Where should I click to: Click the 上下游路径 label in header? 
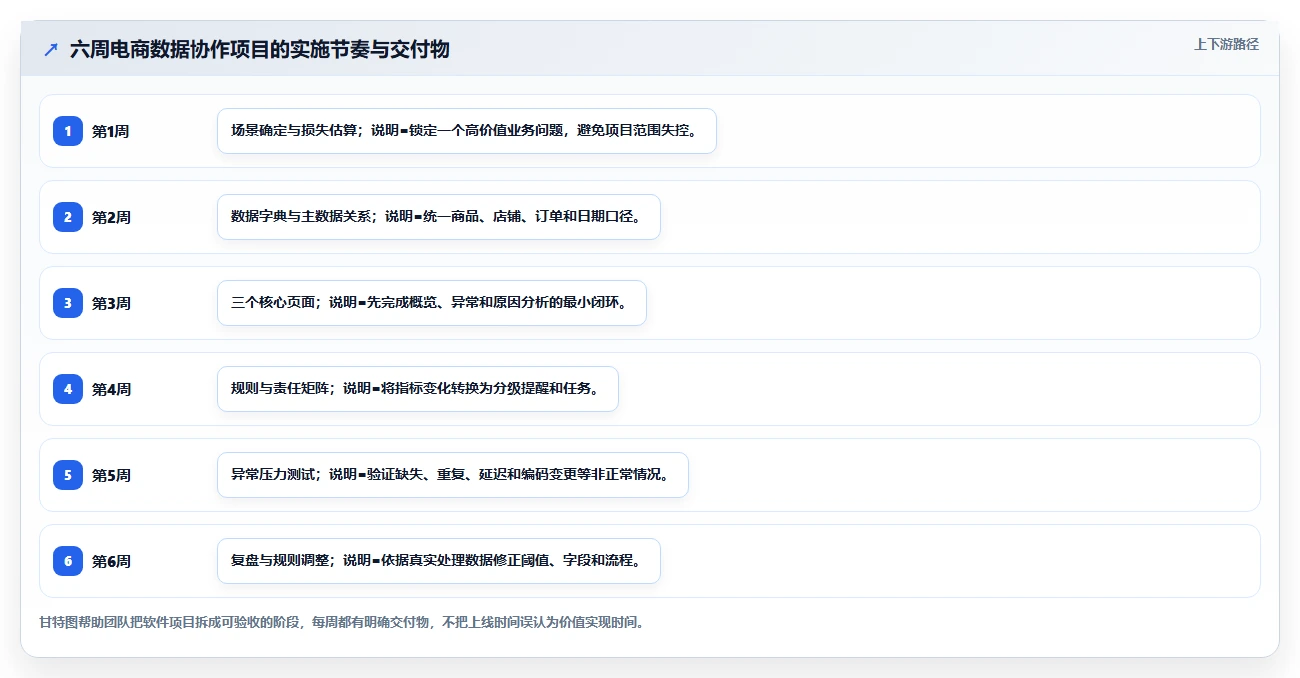point(1226,44)
